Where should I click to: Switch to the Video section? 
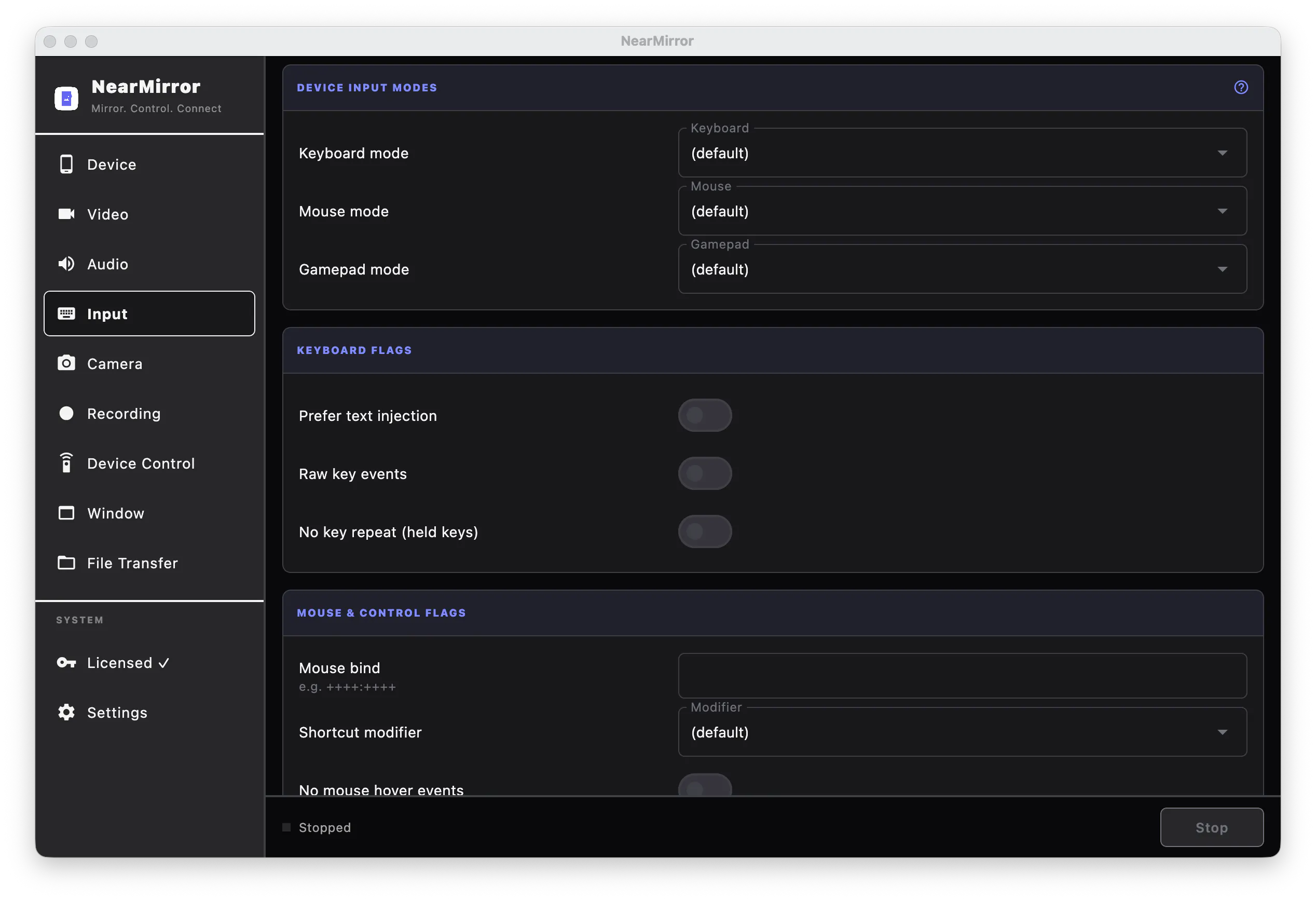(x=149, y=214)
